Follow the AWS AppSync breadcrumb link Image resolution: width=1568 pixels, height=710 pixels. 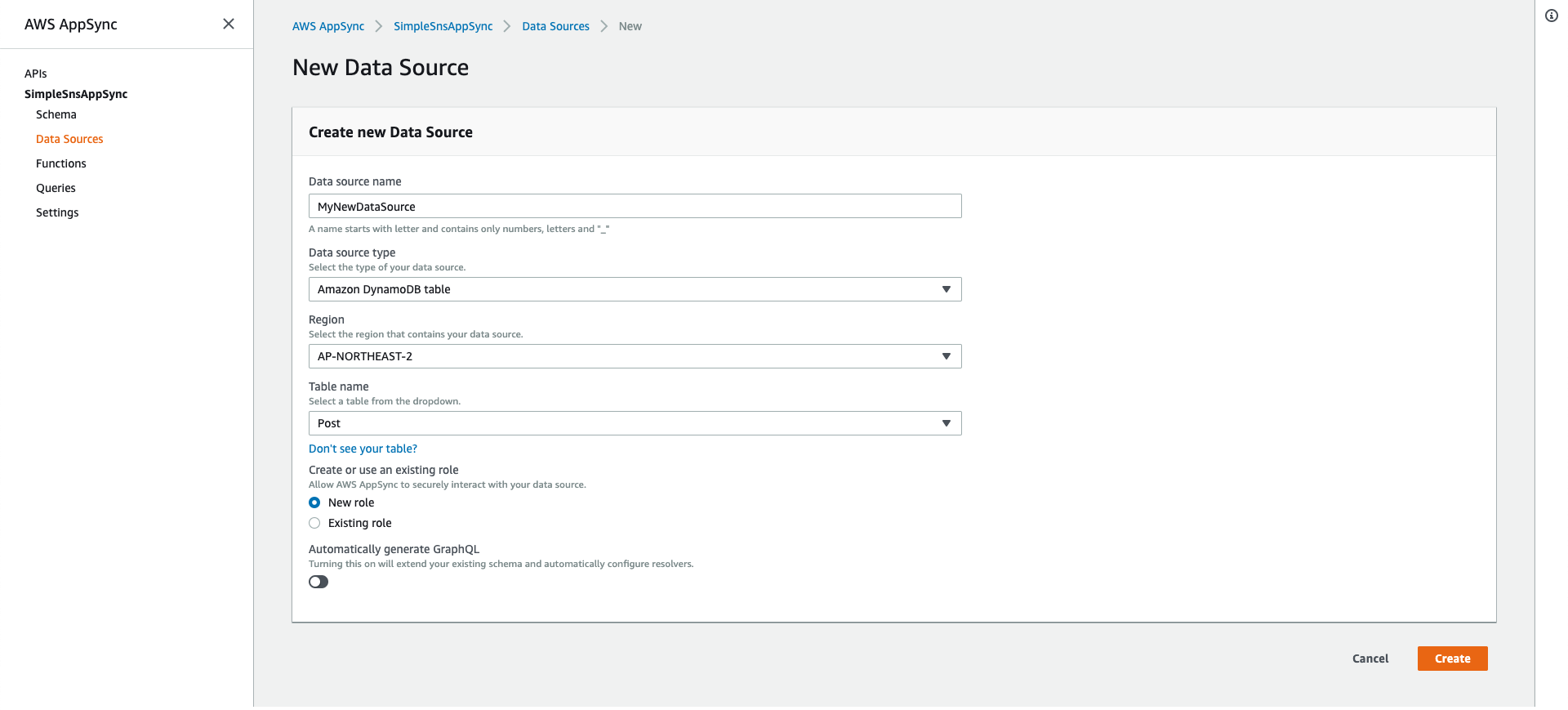tap(328, 26)
